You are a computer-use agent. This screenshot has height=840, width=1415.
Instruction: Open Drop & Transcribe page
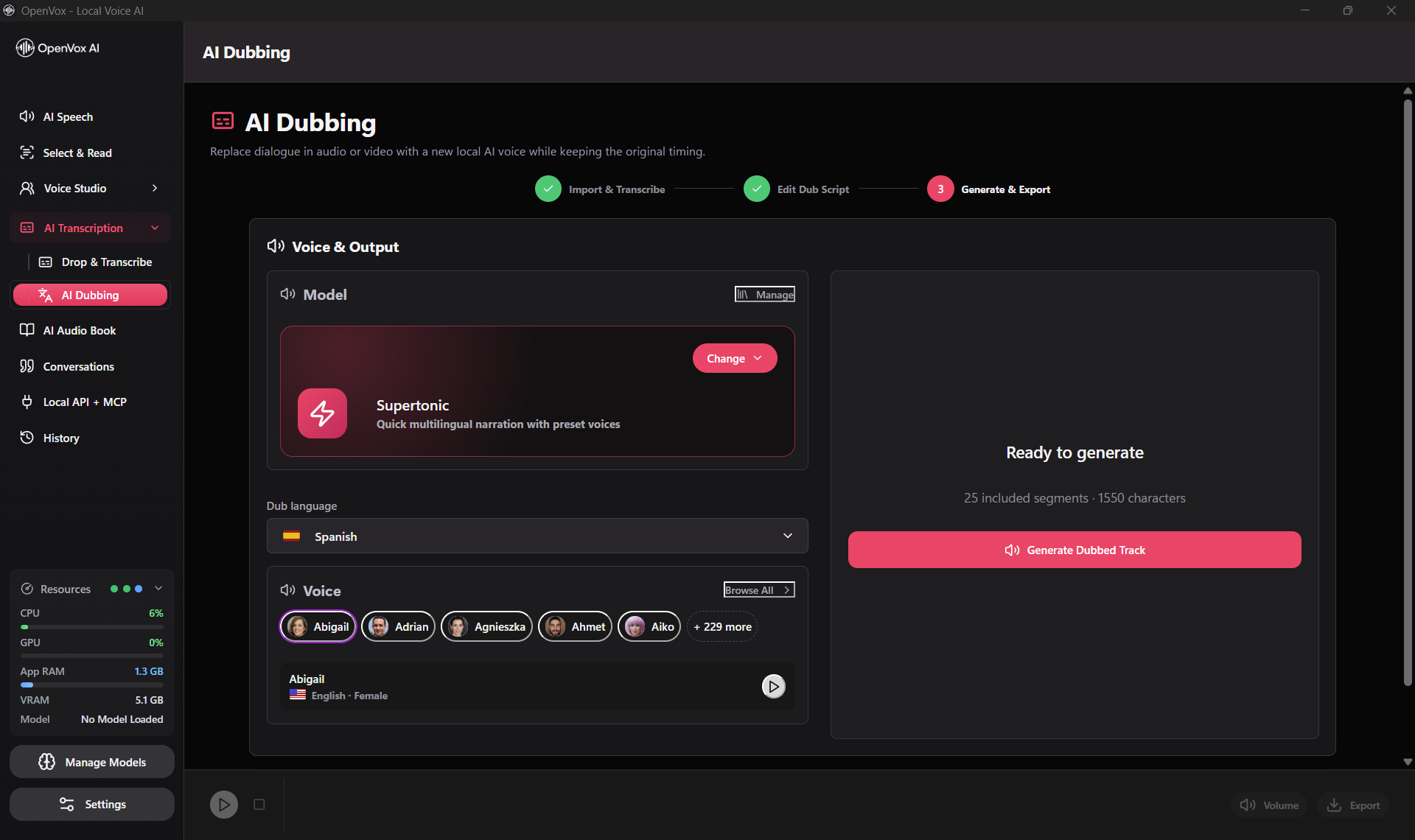tap(97, 262)
